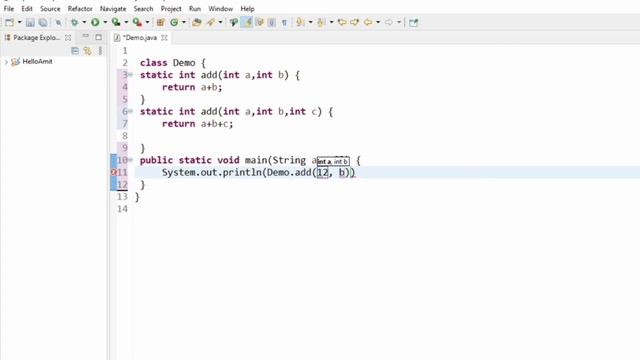This screenshot has width=640, height=360.
Task: Click the 'class Demo {' line
Action: coord(173,63)
